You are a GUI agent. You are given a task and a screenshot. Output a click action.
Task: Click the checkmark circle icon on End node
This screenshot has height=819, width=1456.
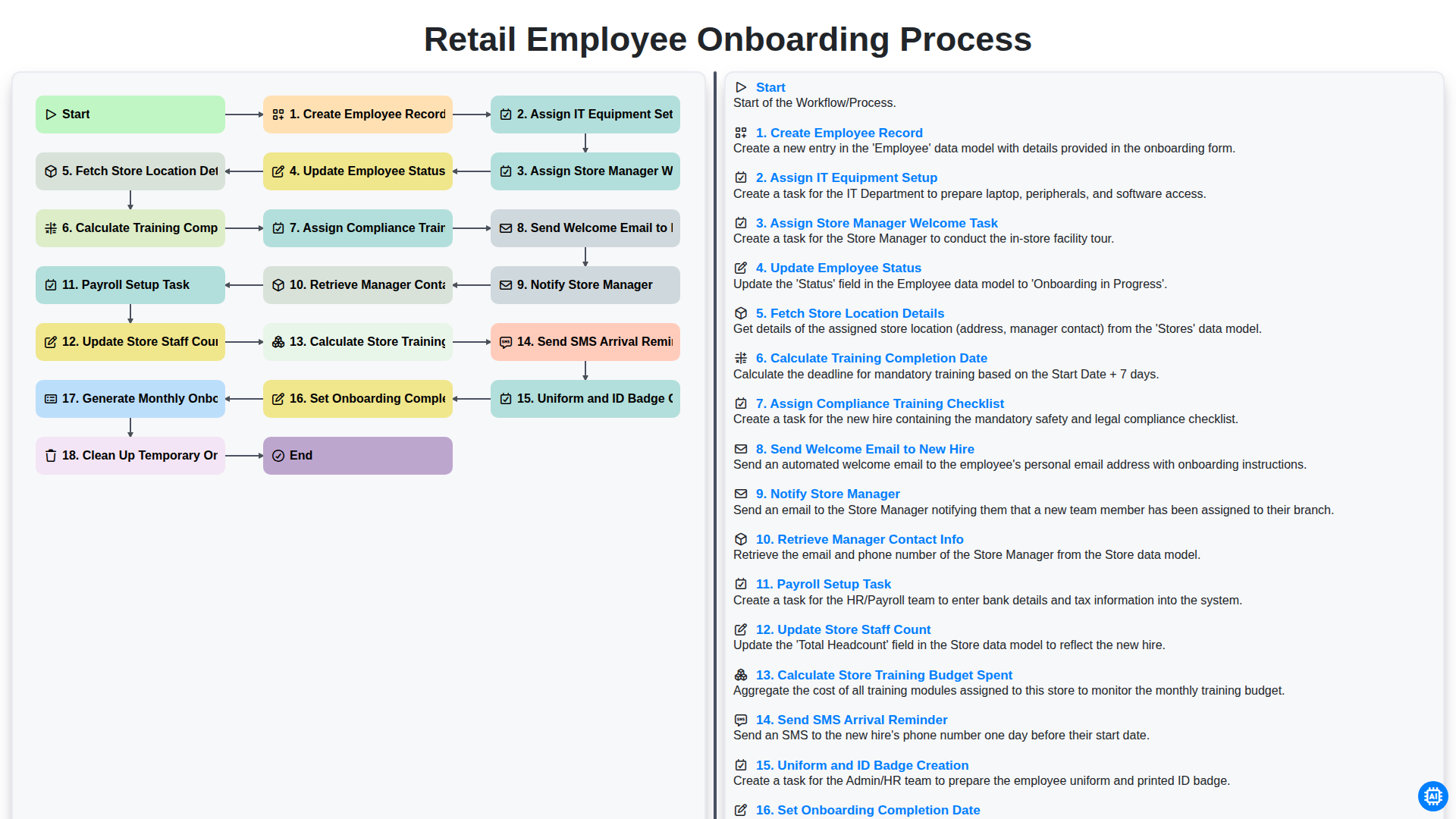pyautogui.click(x=278, y=456)
